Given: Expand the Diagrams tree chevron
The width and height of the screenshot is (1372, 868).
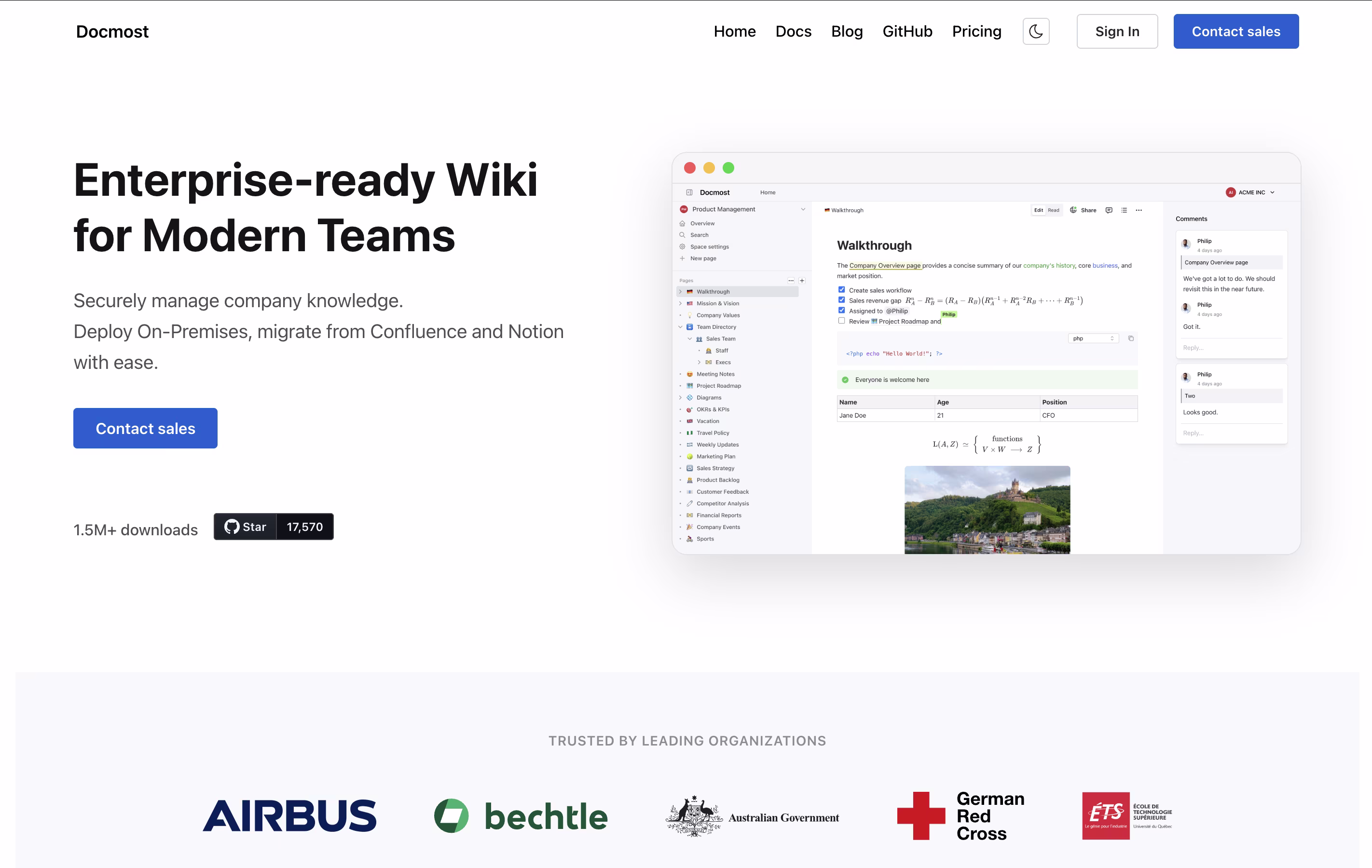Looking at the screenshot, I should click(x=680, y=397).
